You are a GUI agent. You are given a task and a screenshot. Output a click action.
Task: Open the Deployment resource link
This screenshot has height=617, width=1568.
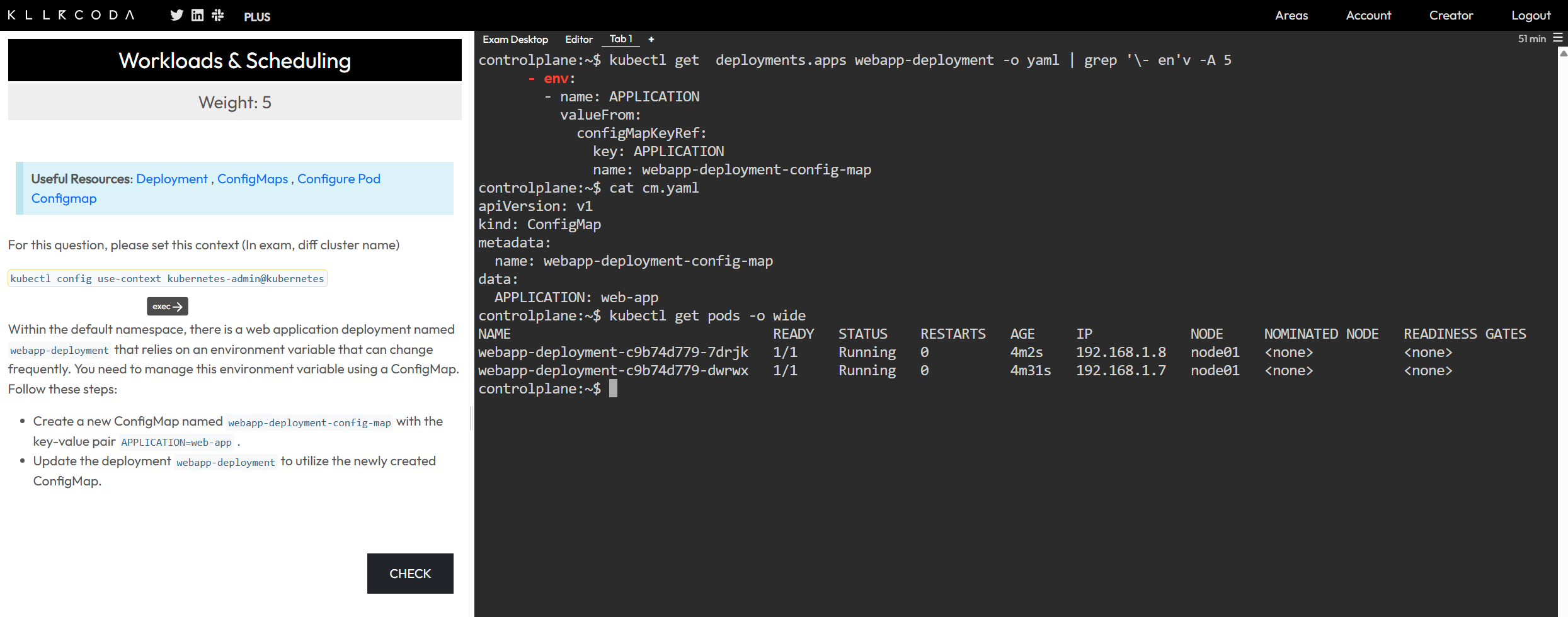[x=171, y=179]
